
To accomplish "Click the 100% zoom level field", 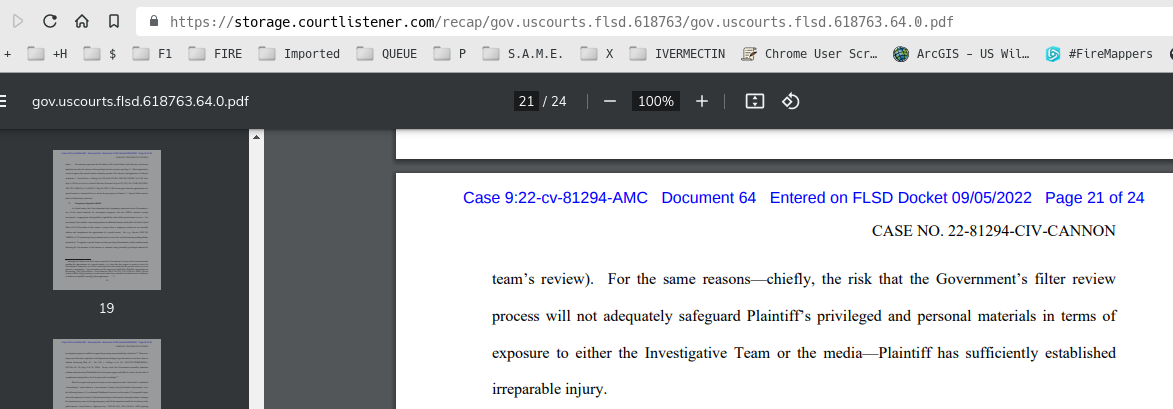I will 656,101.
